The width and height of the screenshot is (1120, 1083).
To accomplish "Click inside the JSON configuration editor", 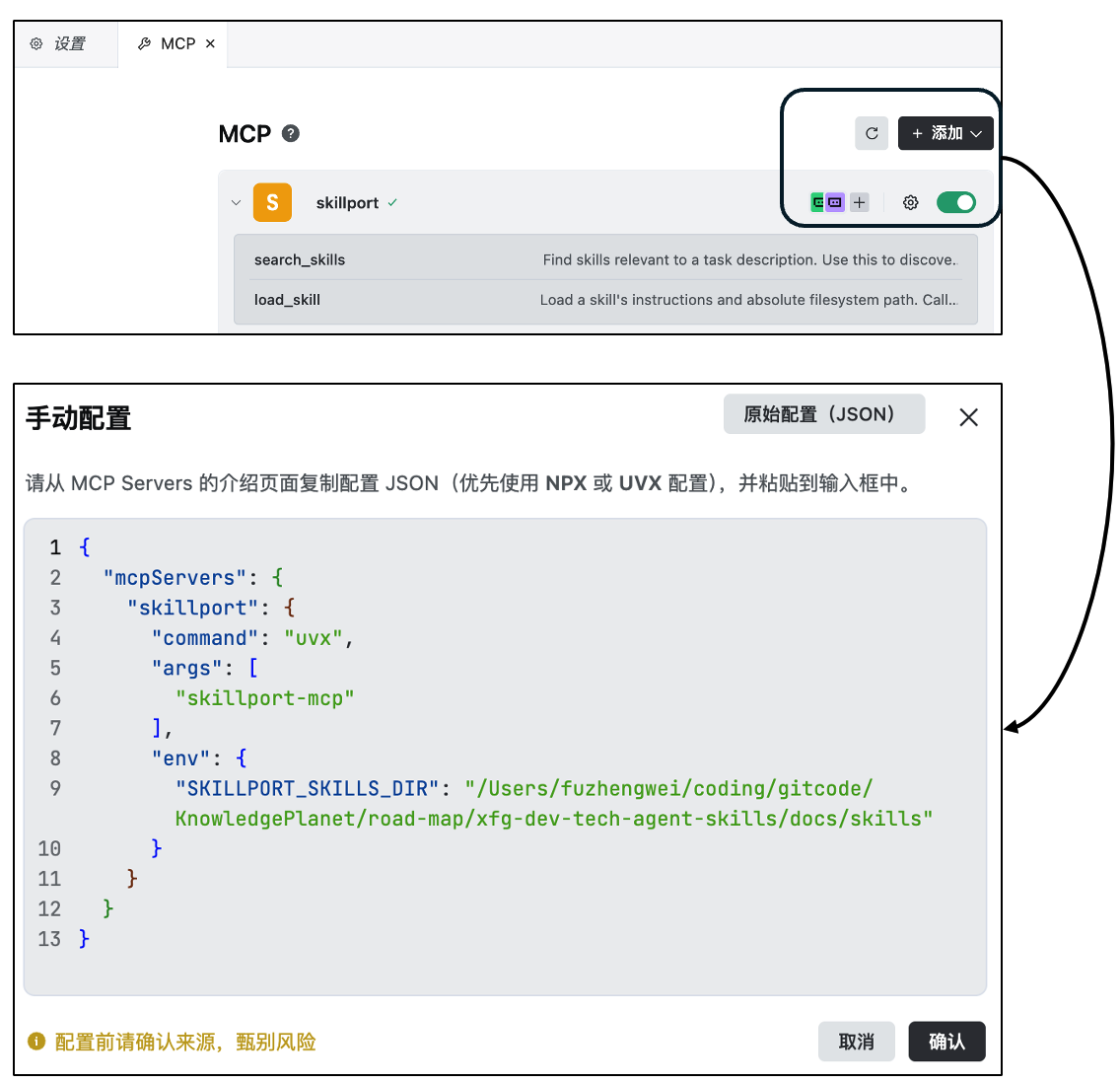I will (592, 888).
